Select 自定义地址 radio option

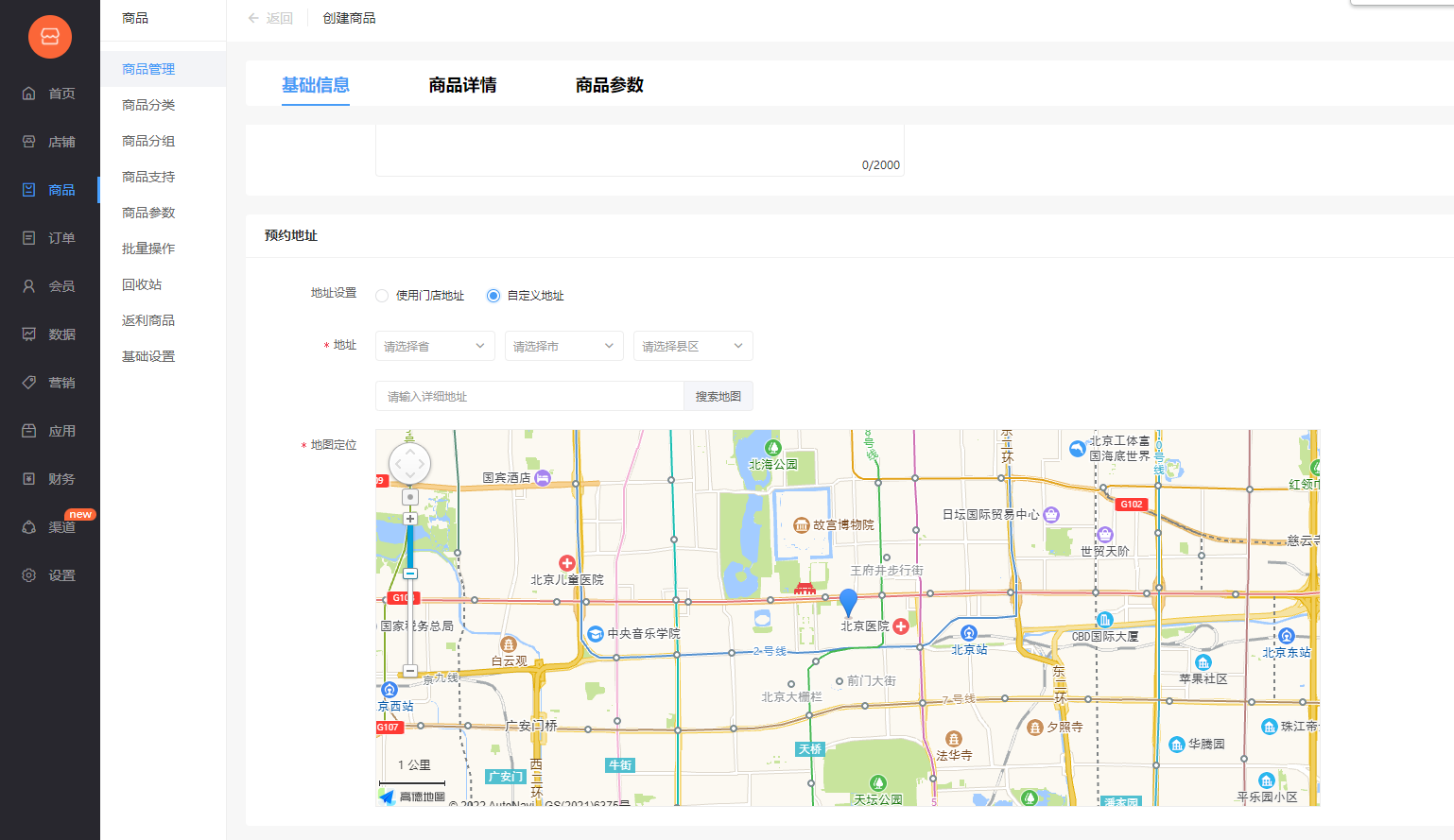493,296
